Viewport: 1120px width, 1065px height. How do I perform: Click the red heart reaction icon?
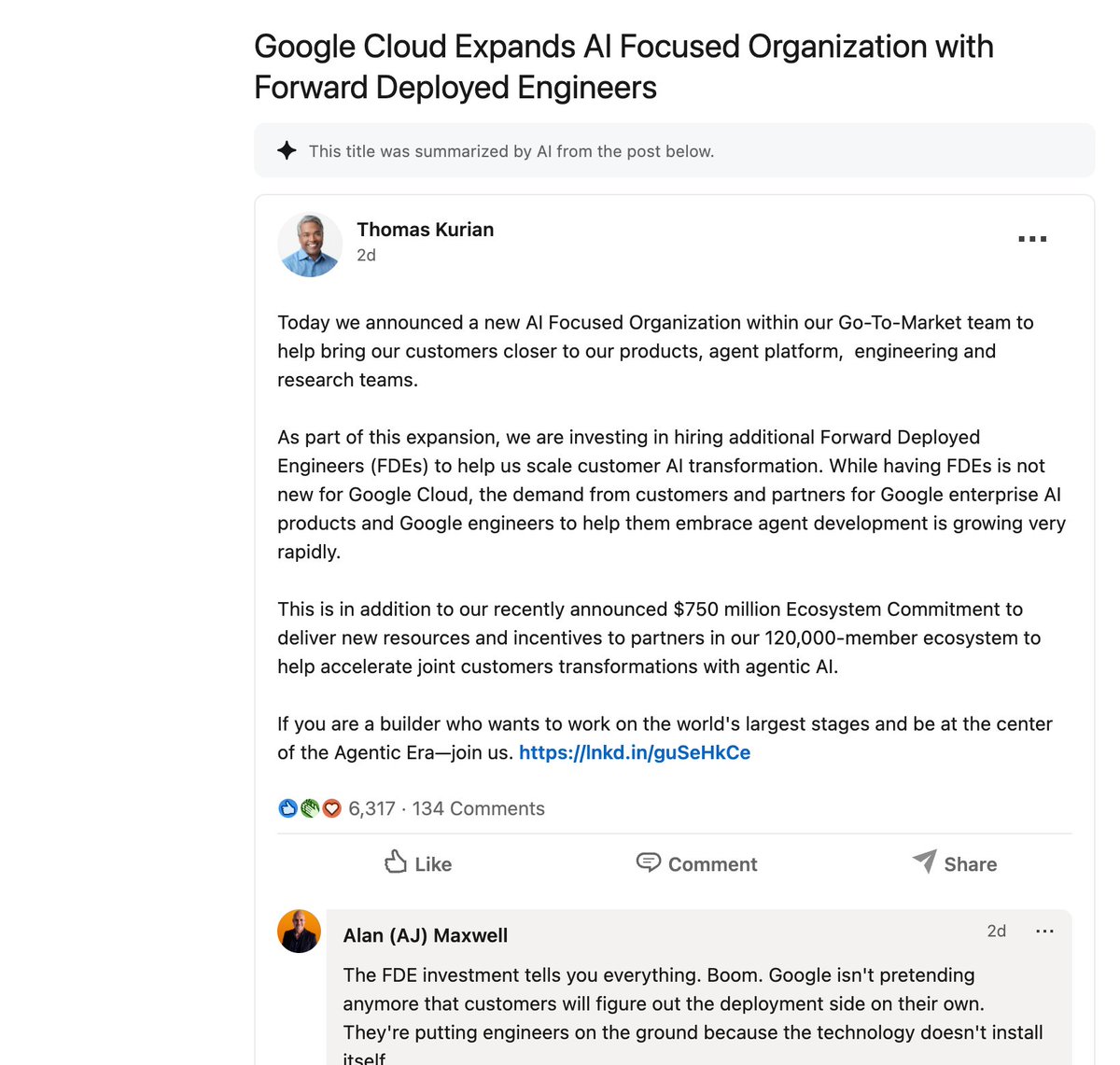(331, 808)
